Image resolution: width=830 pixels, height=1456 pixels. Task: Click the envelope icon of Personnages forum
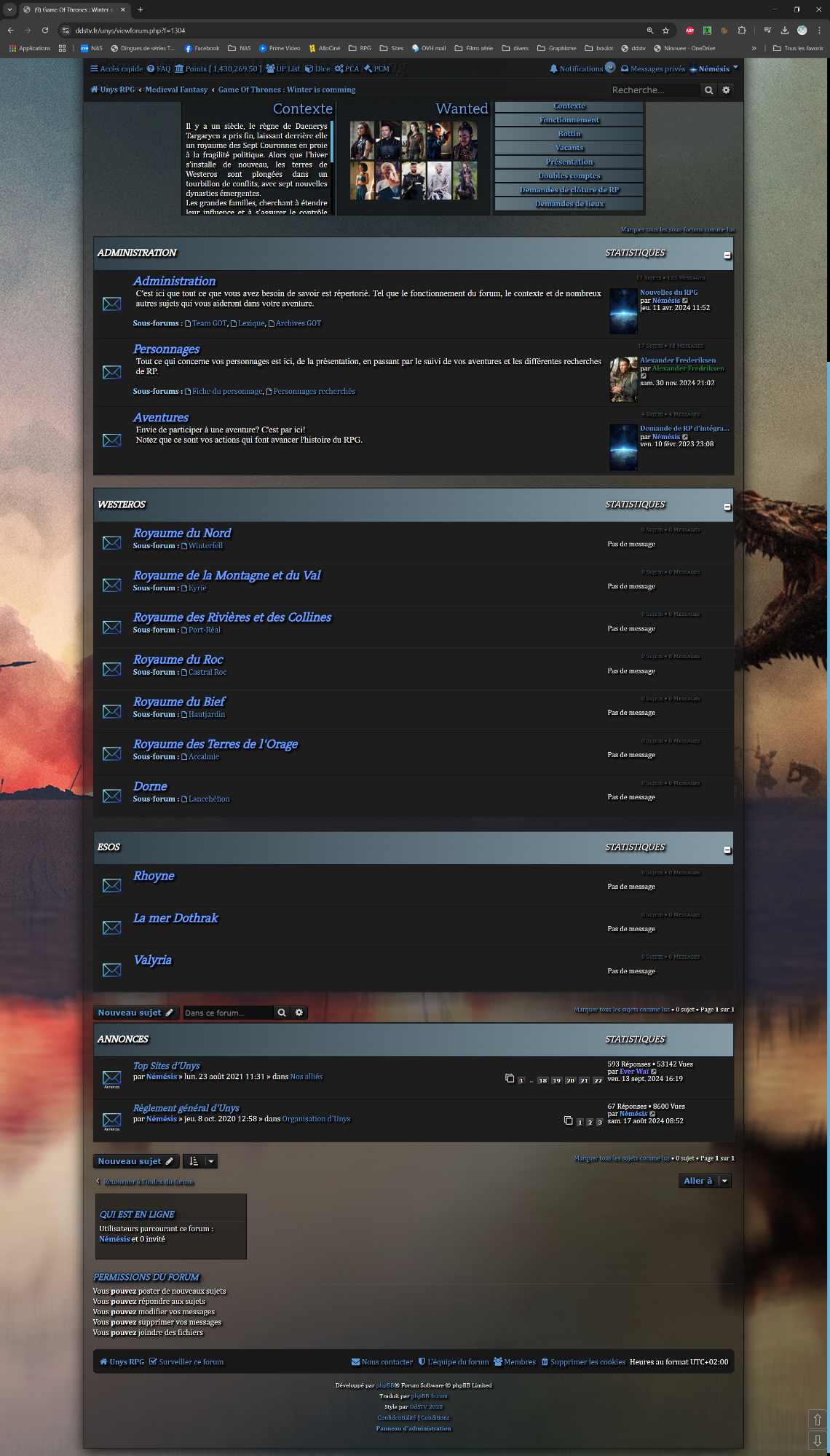(112, 372)
